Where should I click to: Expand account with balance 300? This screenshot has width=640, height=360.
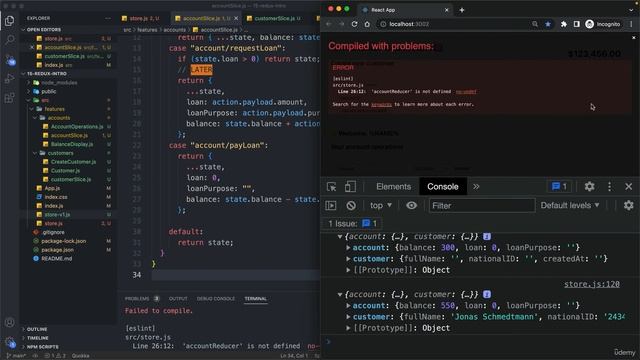(x=348, y=248)
